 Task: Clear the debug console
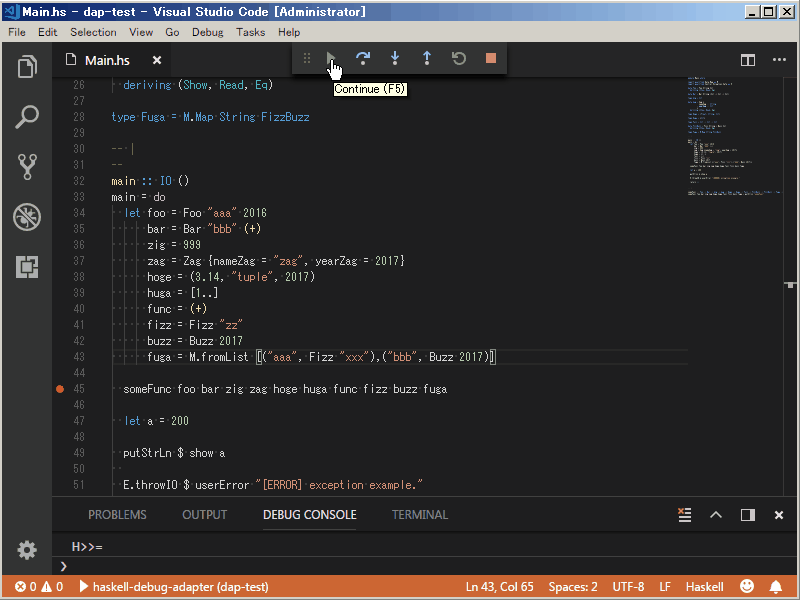pos(685,515)
